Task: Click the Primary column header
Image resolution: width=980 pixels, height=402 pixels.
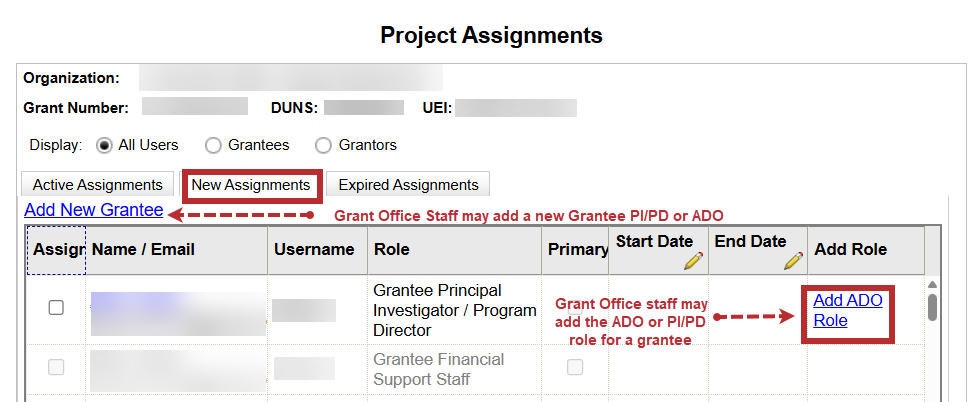Action: tap(578, 249)
